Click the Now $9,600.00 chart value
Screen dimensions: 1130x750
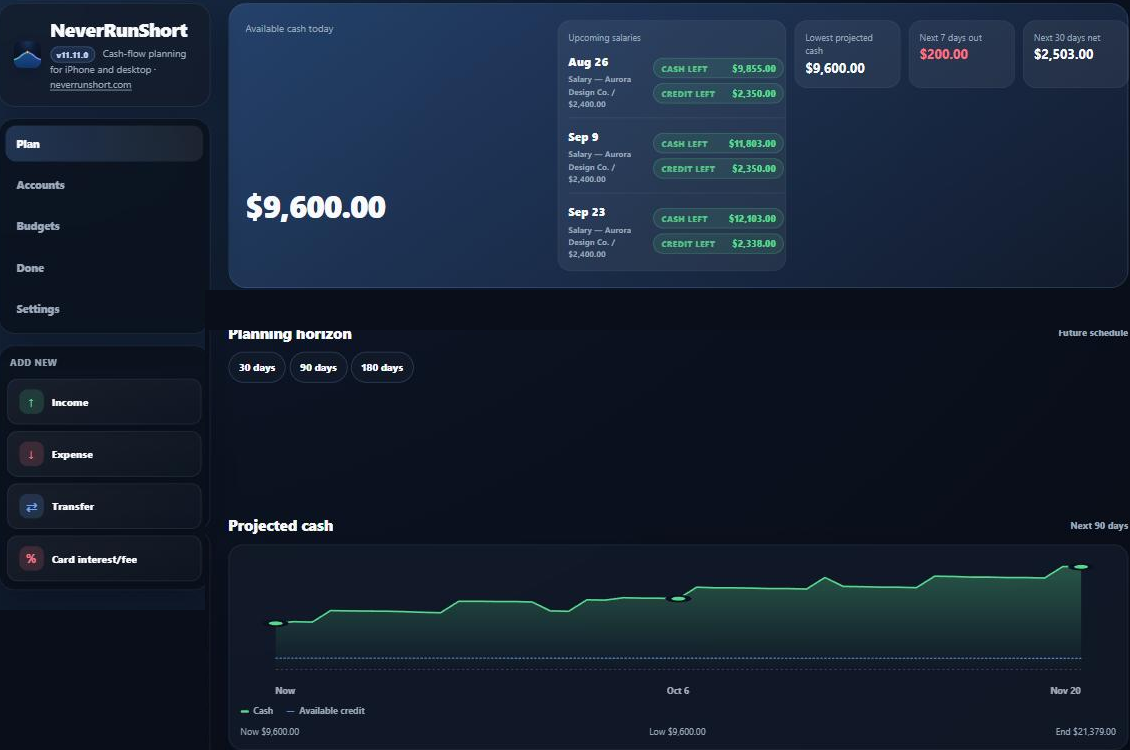270,731
